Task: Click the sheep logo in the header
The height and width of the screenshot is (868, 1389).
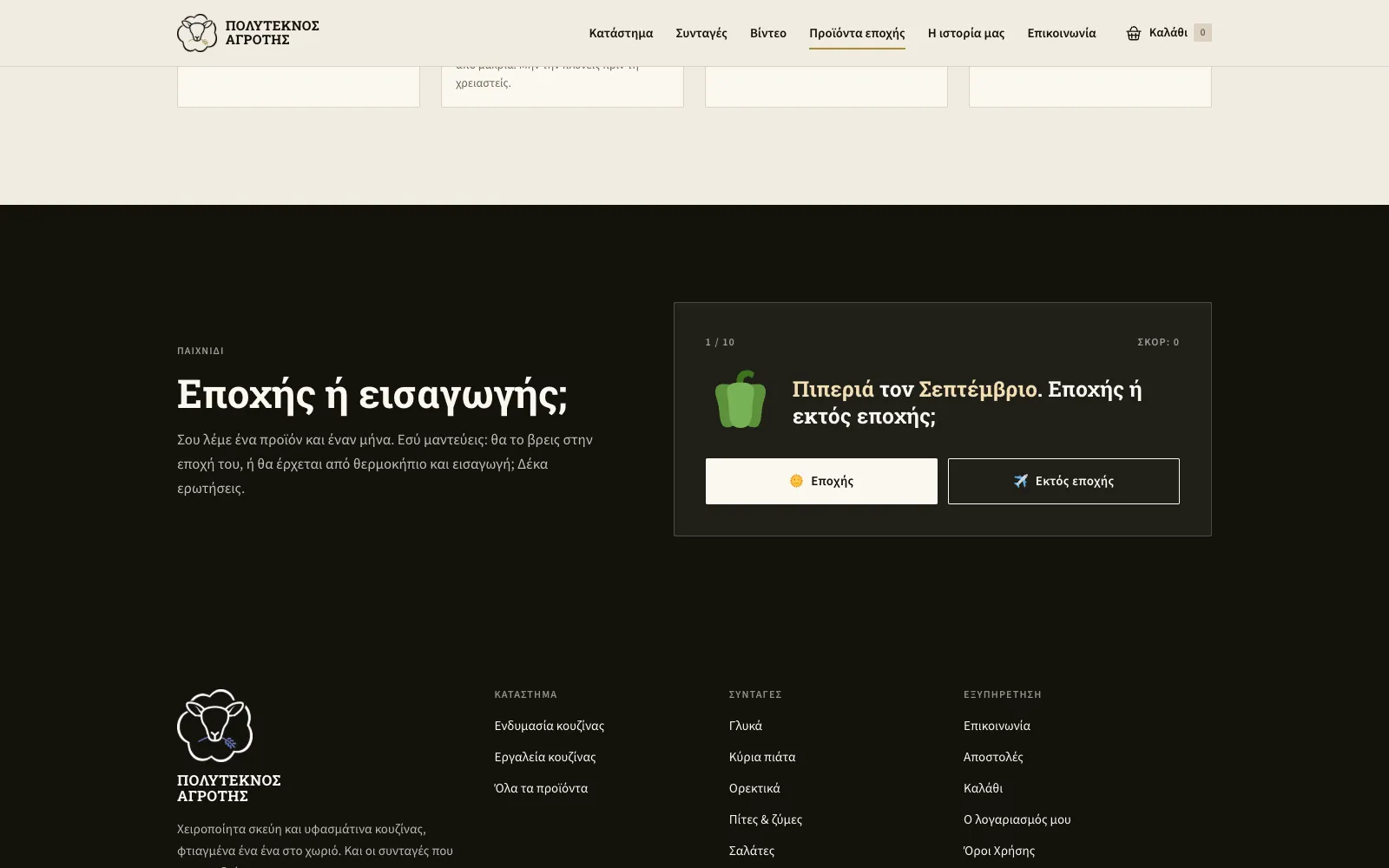Action: click(x=197, y=33)
